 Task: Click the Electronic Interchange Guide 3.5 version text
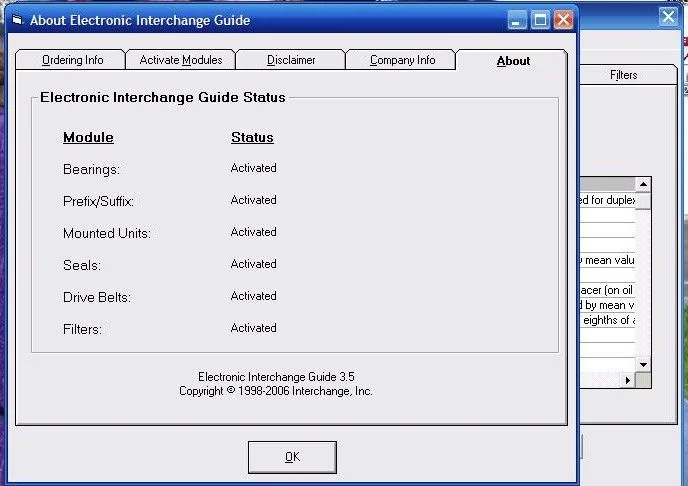click(276, 377)
